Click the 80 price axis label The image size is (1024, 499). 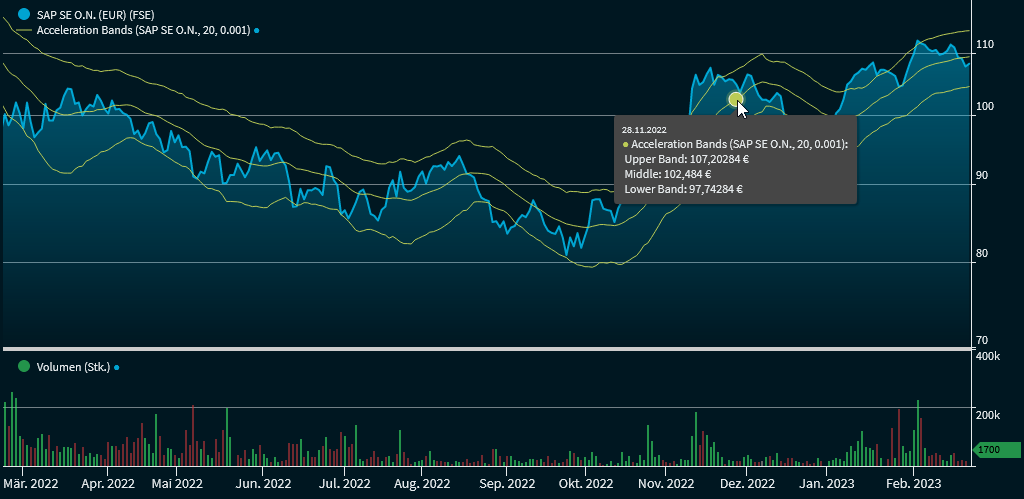(x=984, y=253)
